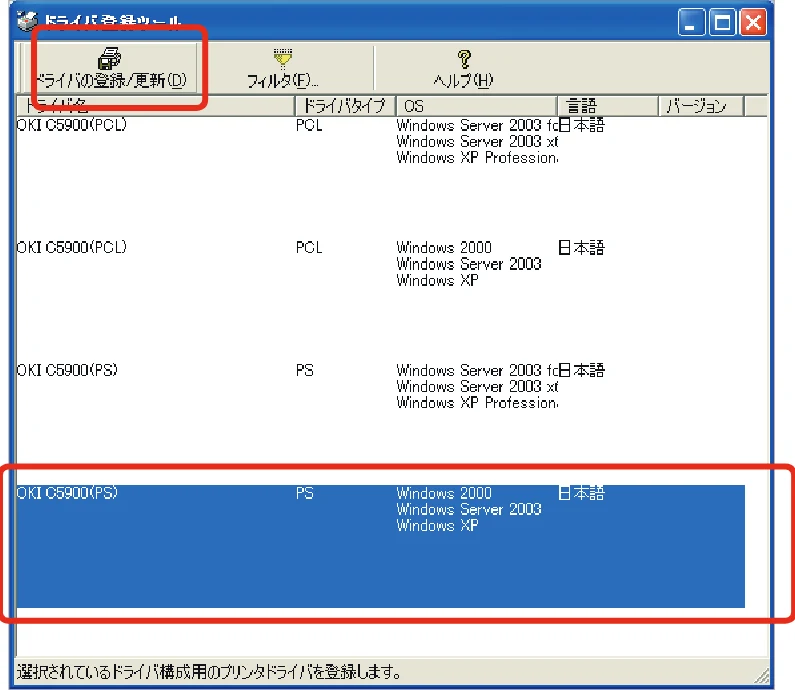The image size is (795, 690).
Task: Open the フィルタ(F)... funnel icon
Action: pyautogui.click(x=283, y=58)
